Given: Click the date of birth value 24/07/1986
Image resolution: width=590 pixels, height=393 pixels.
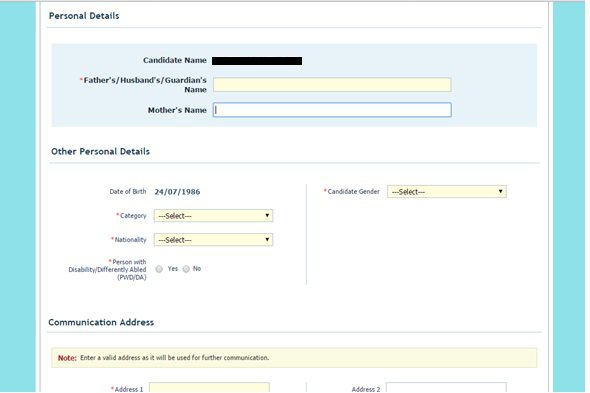Looking at the screenshot, I should click(177, 192).
